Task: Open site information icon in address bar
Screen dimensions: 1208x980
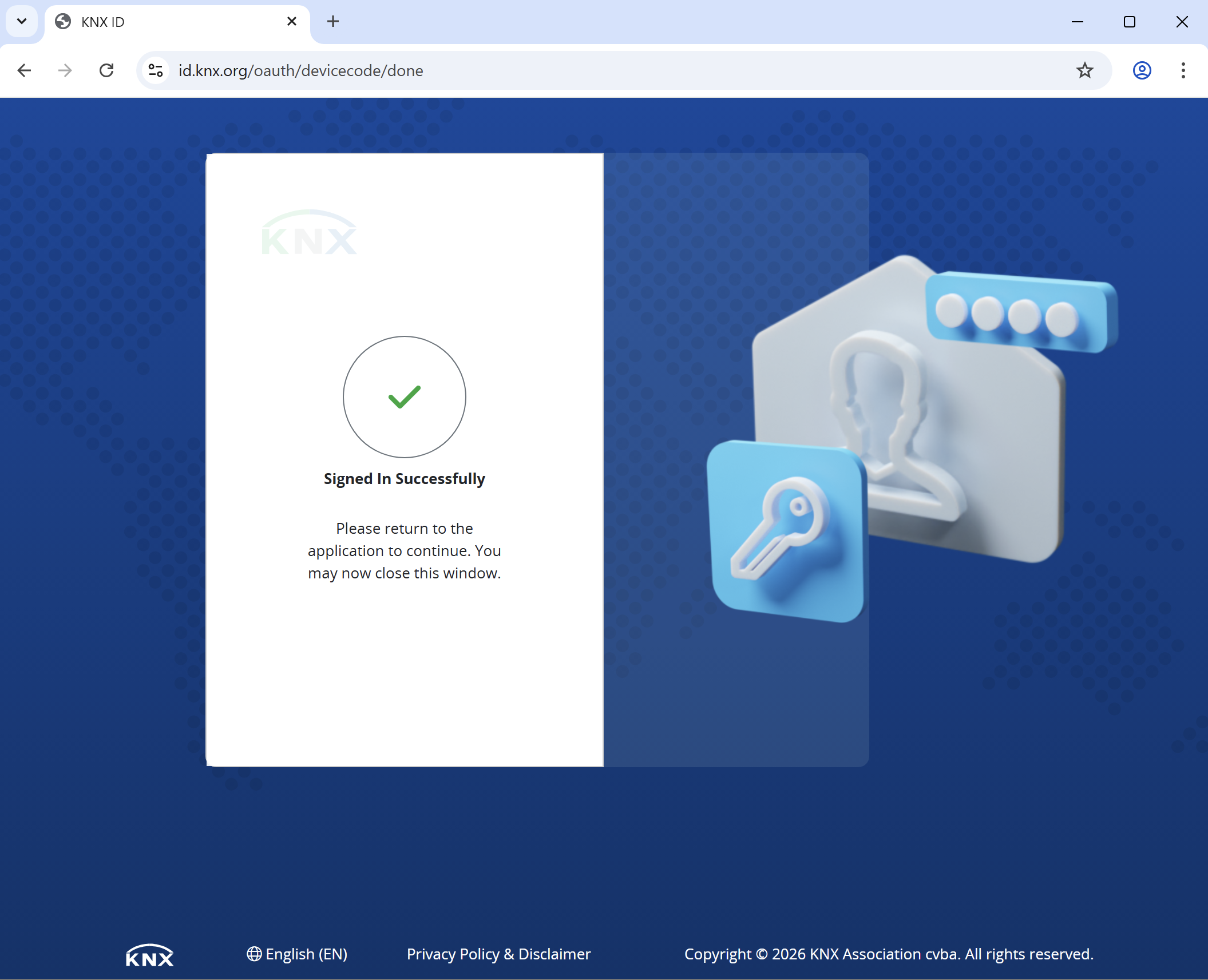Action: [156, 70]
